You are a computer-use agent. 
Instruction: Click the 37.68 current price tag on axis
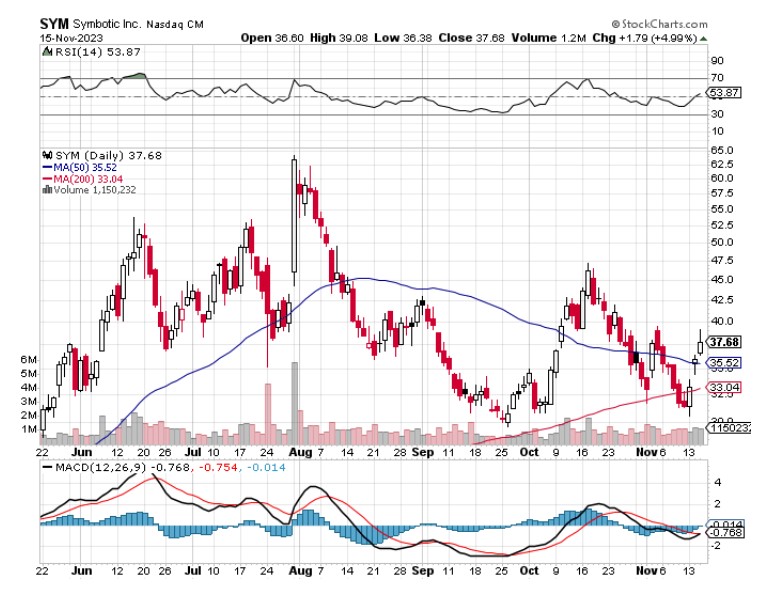point(723,341)
